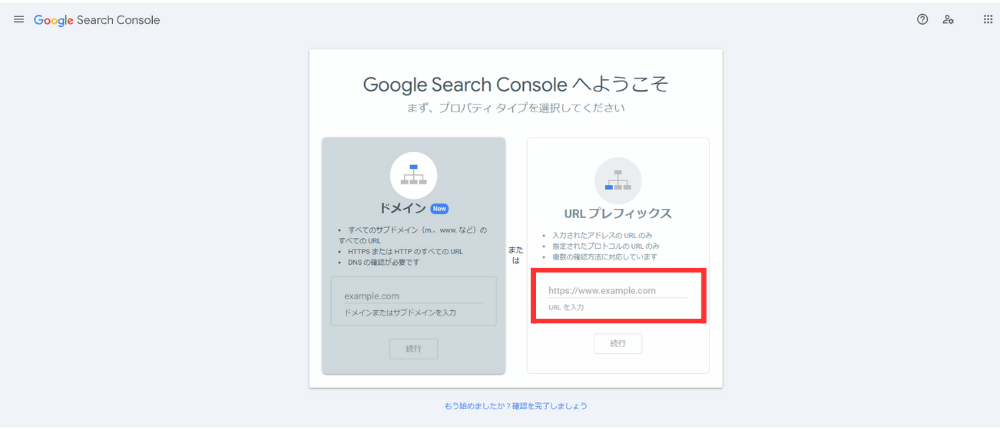Open user management settings icon

(948, 20)
